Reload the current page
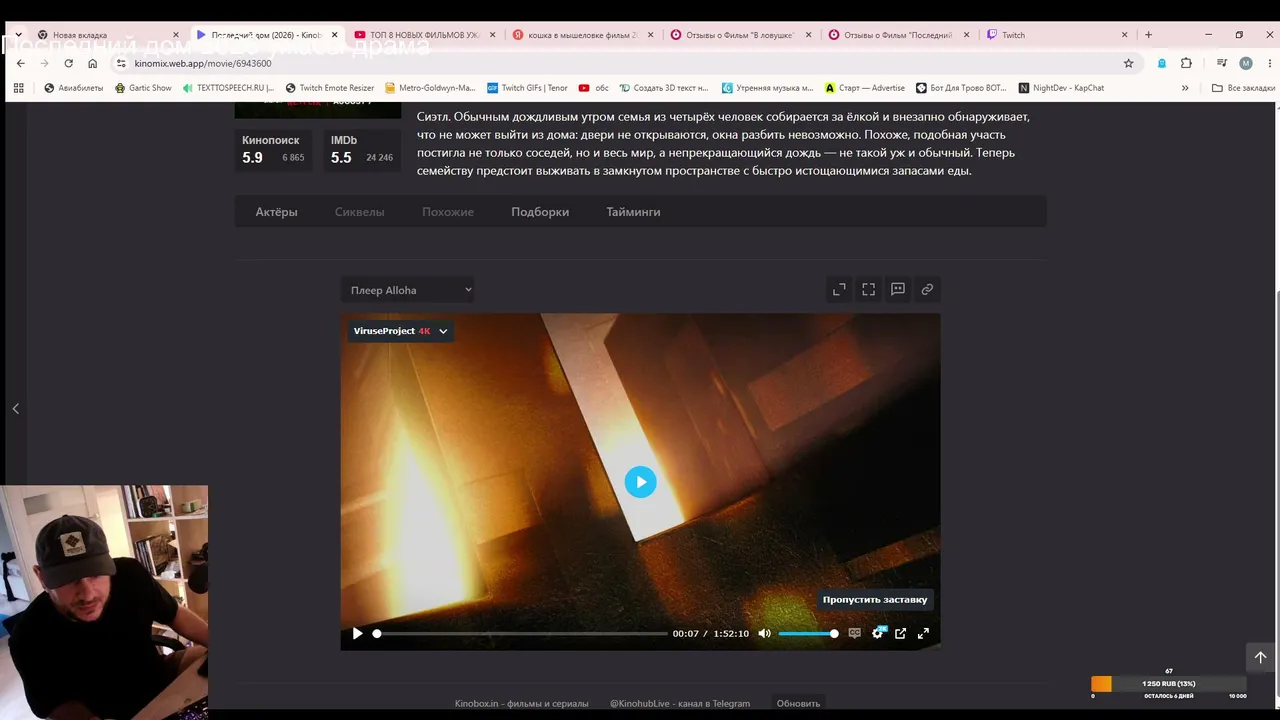 point(68,63)
